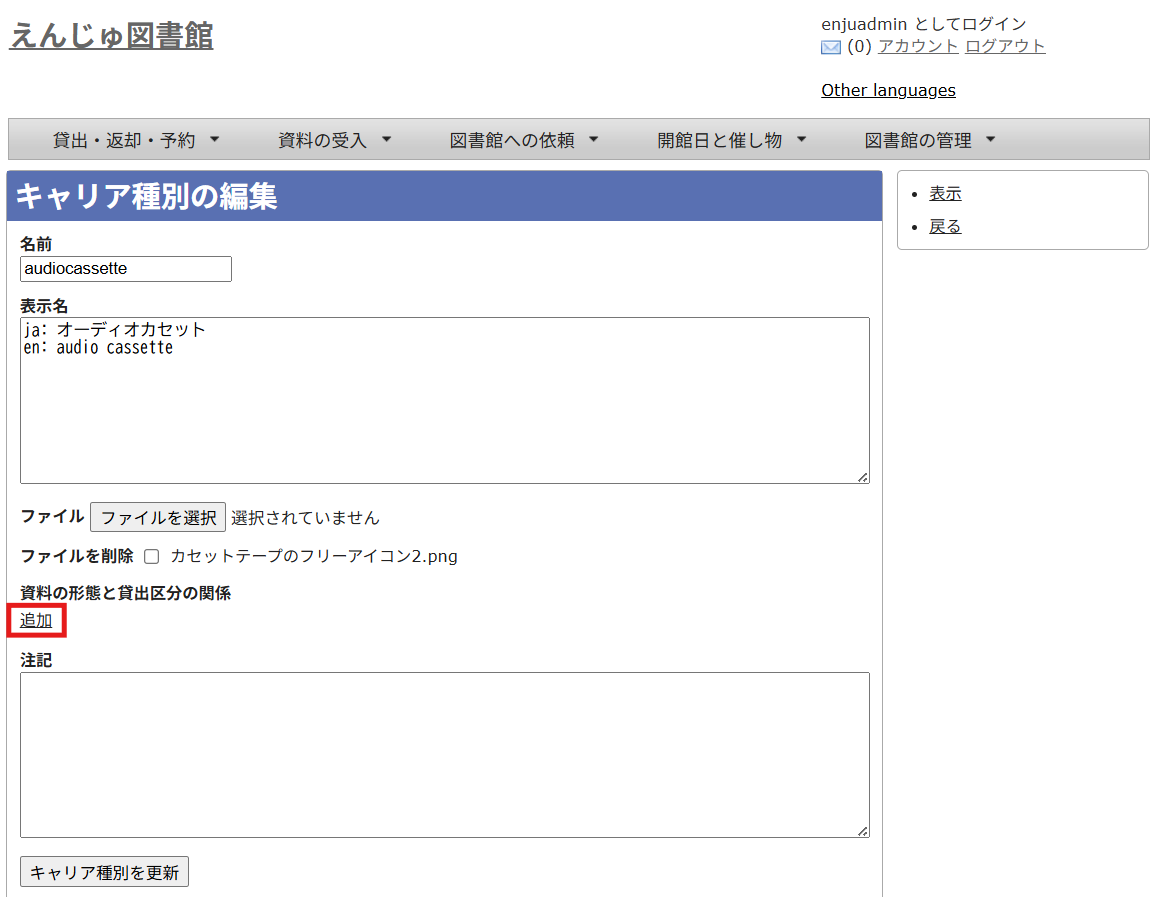Click the ファイルを選択 file chooser button
This screenshot has height=897, width=1158.
[x=158, y=518]
